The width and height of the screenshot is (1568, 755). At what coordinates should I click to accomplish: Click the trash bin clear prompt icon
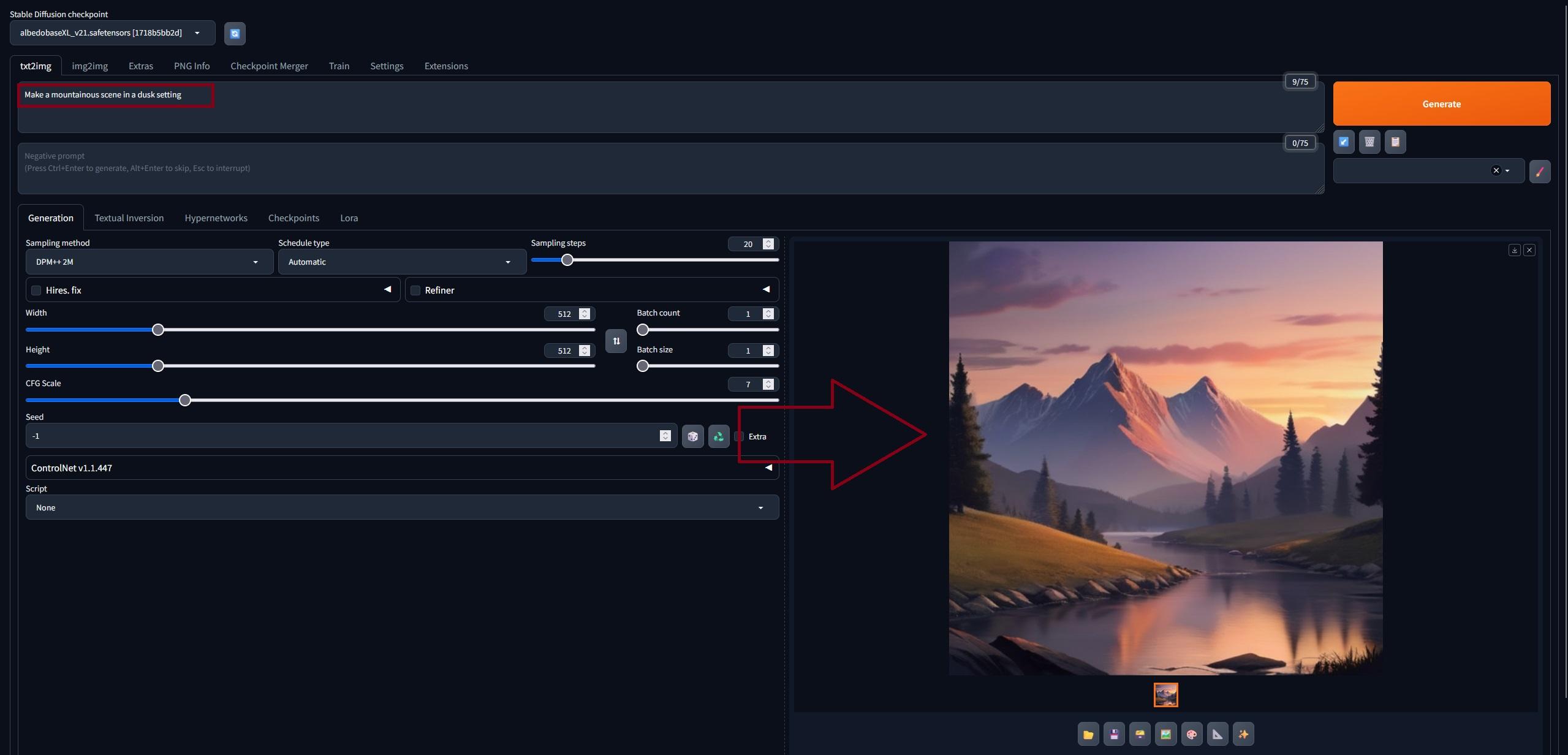pyautogui.click(x=1369, y=142)
